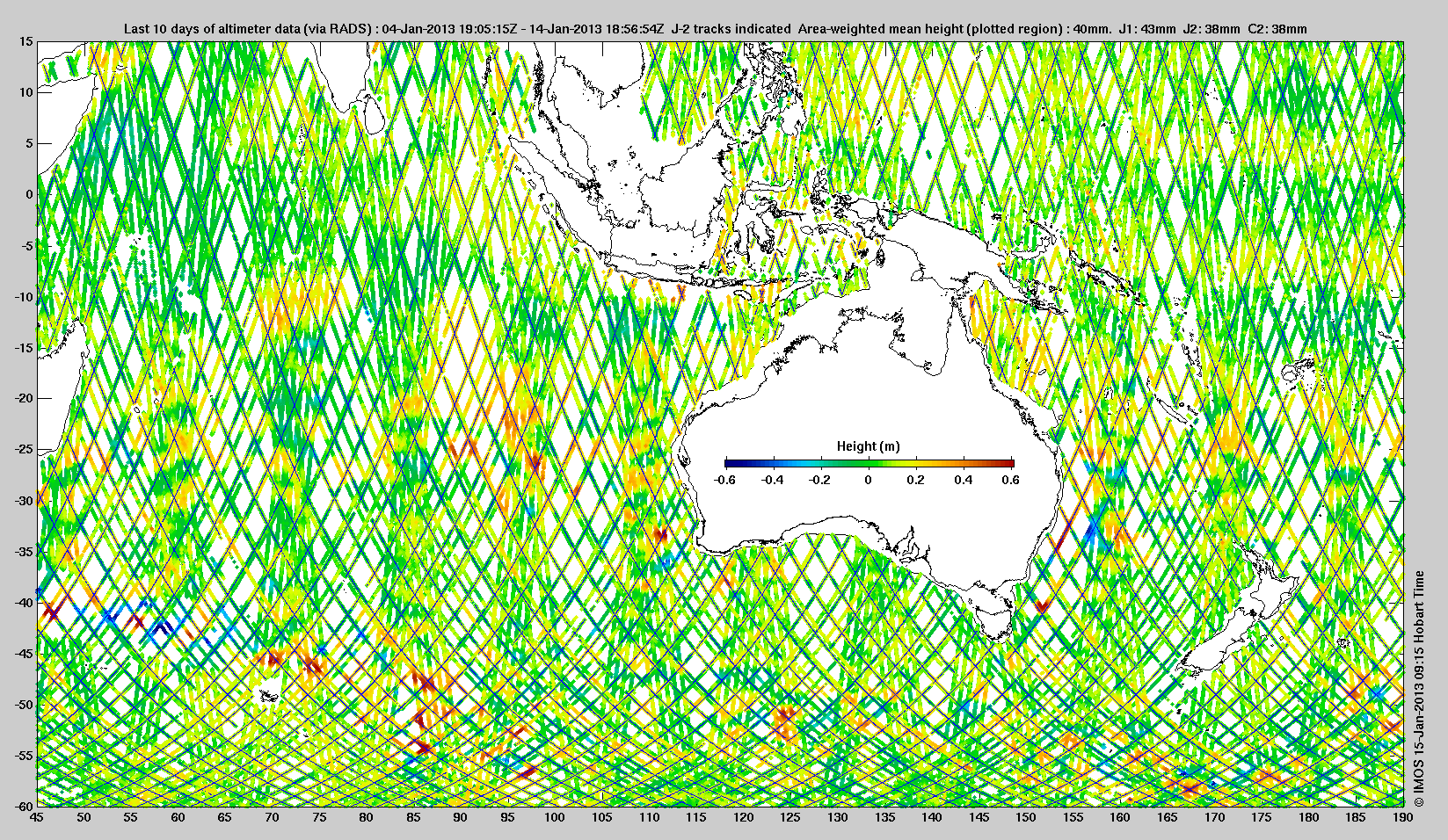Click the x-axis longitude label 60
1448x840 pixels.
pyautogui.click(x=178, y=817)
